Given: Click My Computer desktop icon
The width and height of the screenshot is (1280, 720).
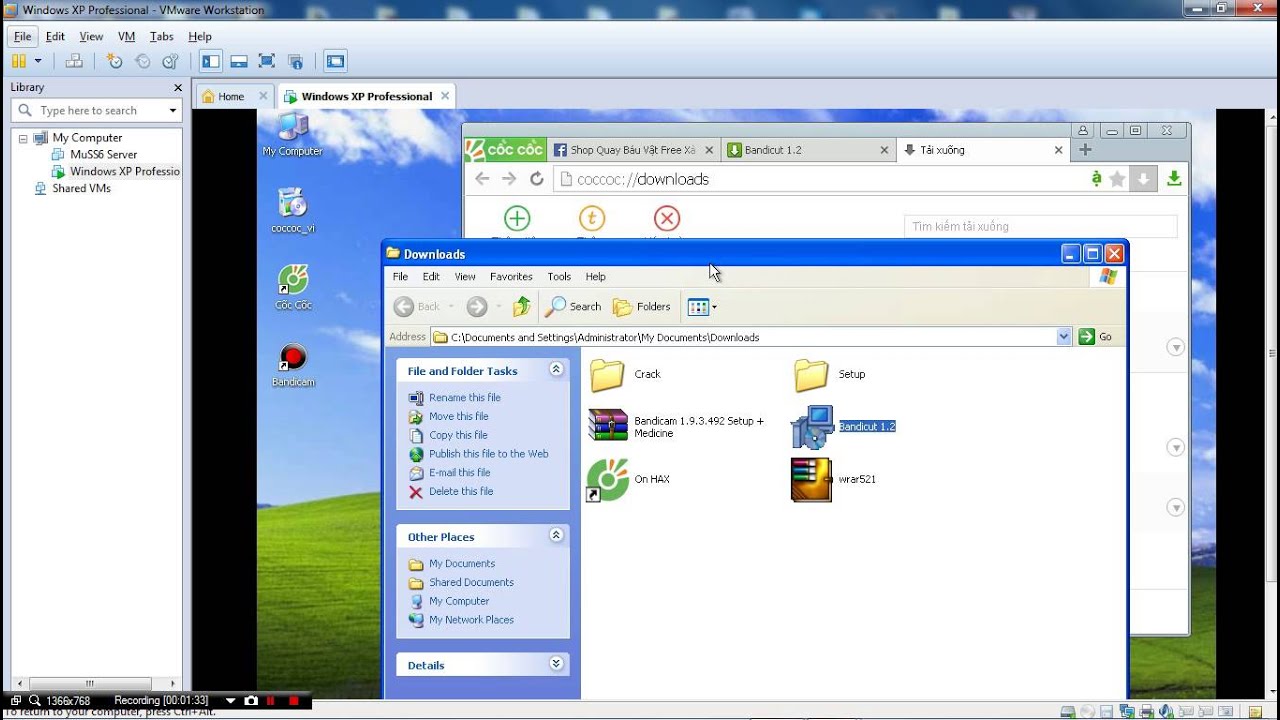Looking at the screenshot, I should (x=292, y=134).
